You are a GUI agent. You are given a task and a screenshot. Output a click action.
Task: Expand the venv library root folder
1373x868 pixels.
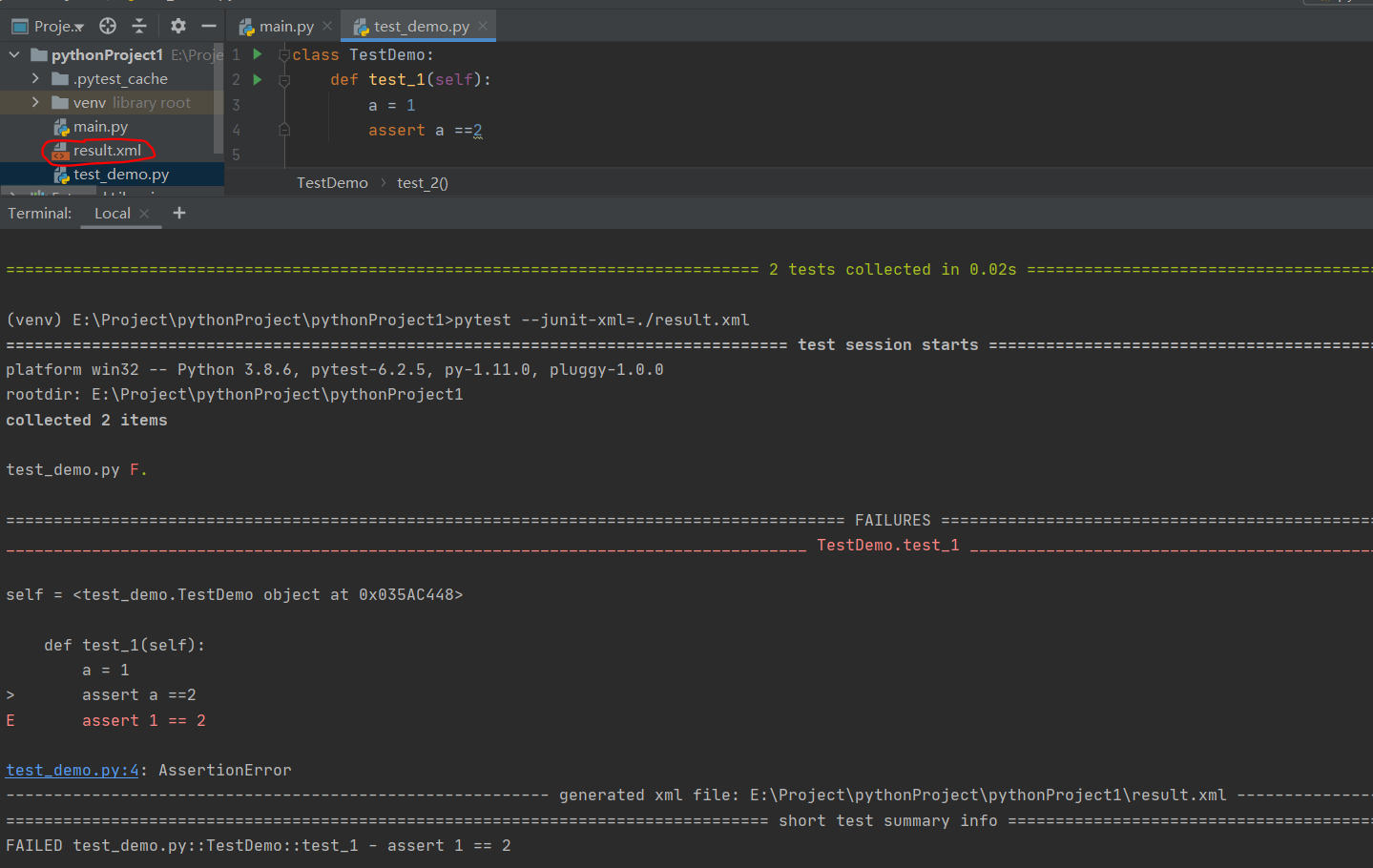(35, 102)
